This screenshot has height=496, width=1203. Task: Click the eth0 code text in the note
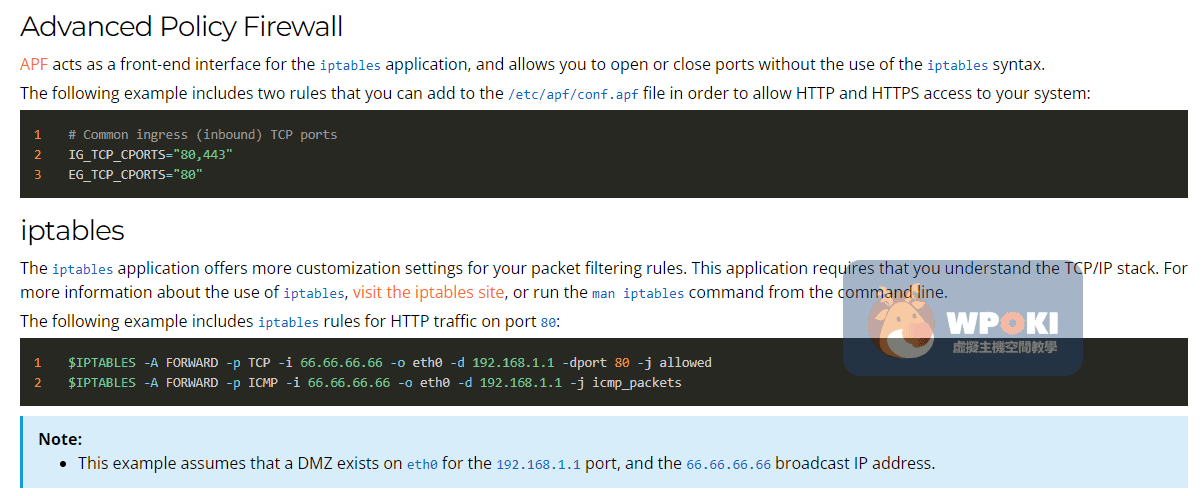coord(422,465)
